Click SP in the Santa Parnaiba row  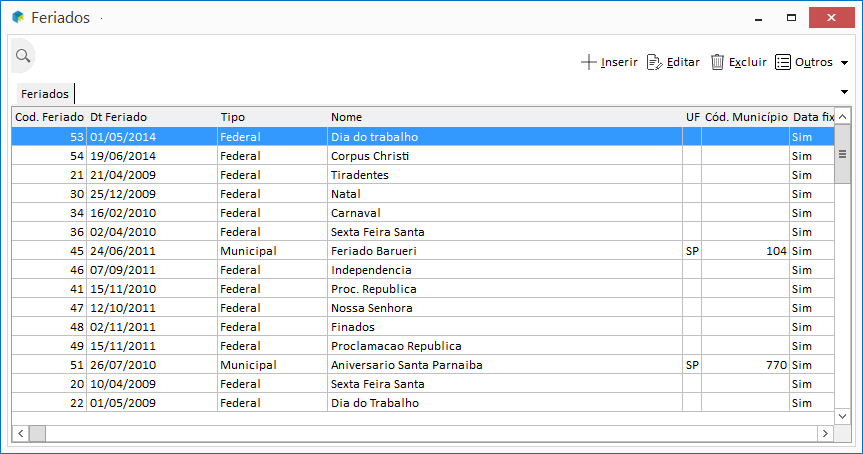[x=692, y=365]
